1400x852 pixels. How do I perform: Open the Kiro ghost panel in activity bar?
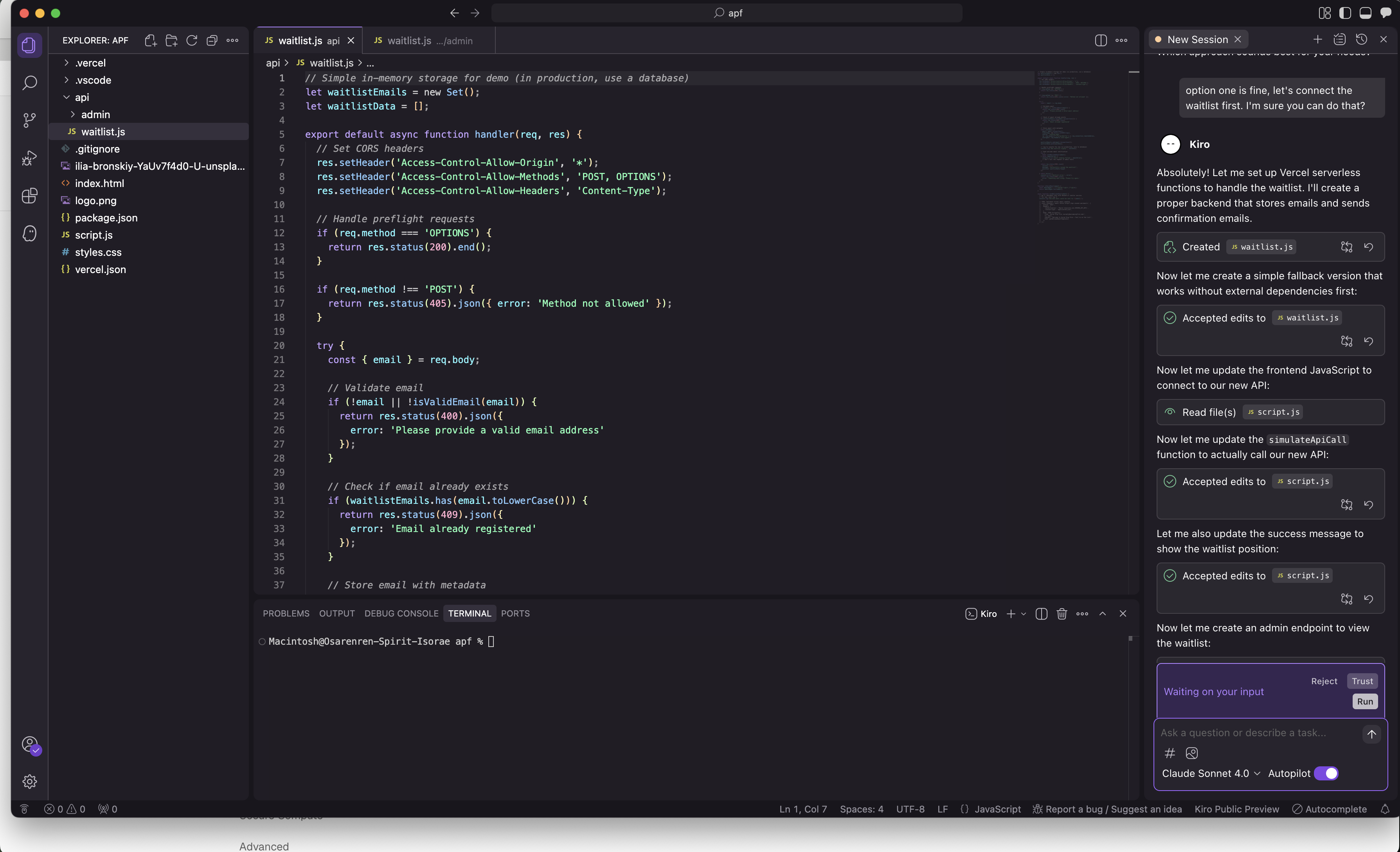point(30,234)
